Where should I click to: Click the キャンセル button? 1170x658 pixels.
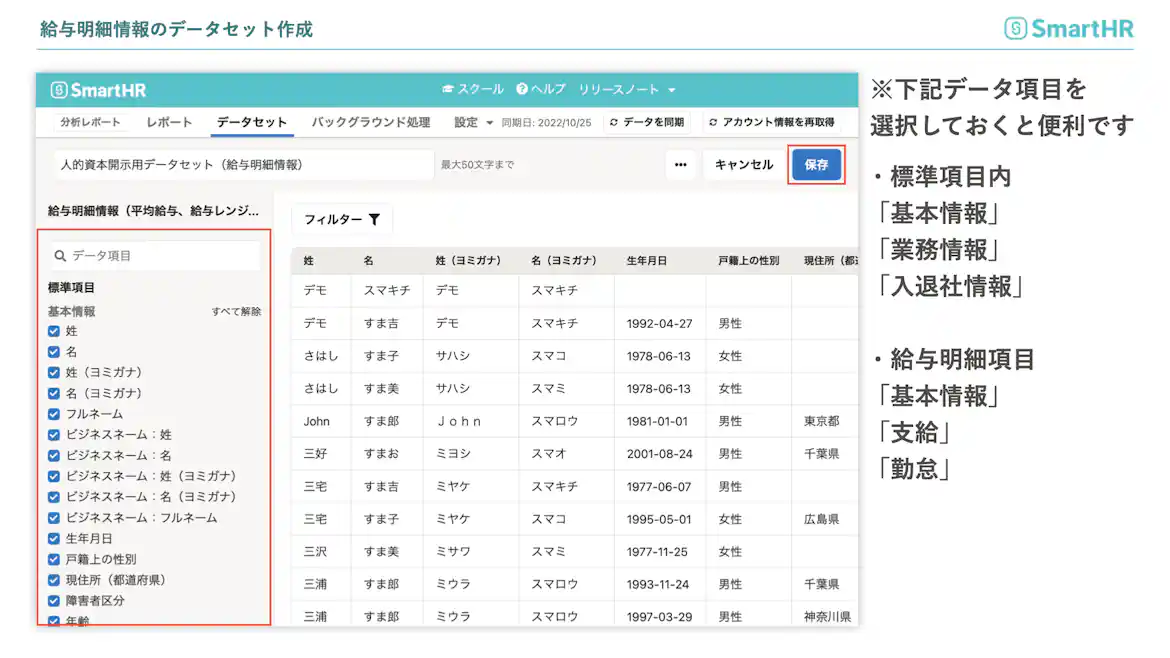pos(745,164)
